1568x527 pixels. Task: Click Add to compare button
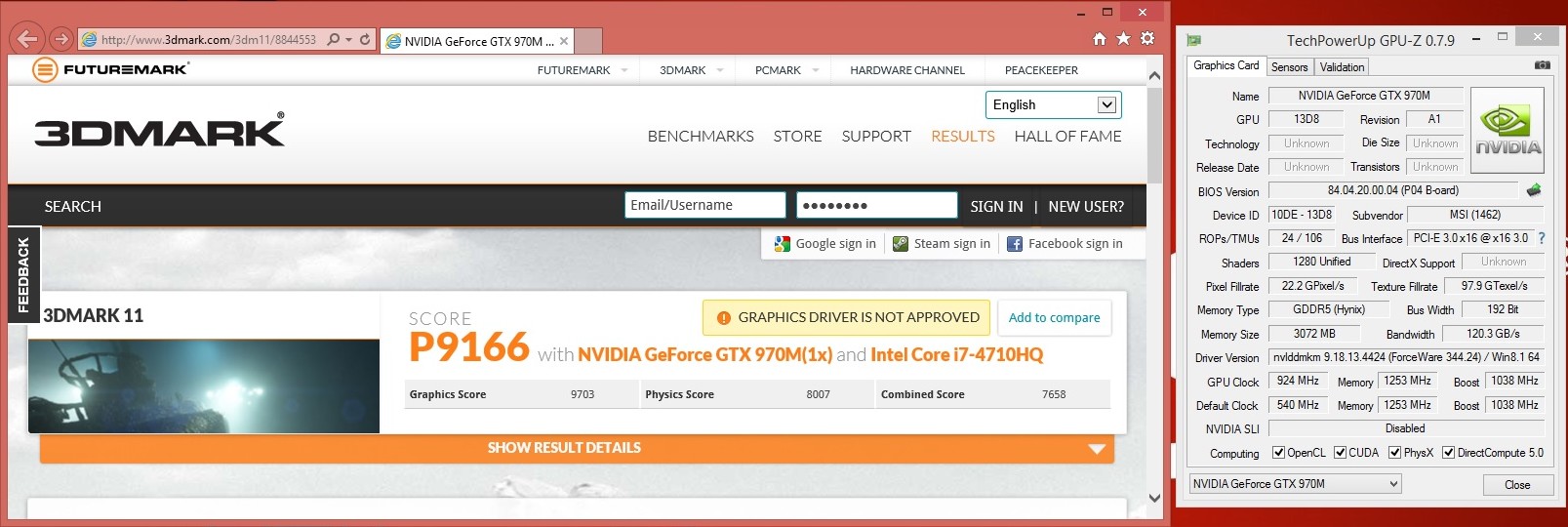coord(1054,318)
